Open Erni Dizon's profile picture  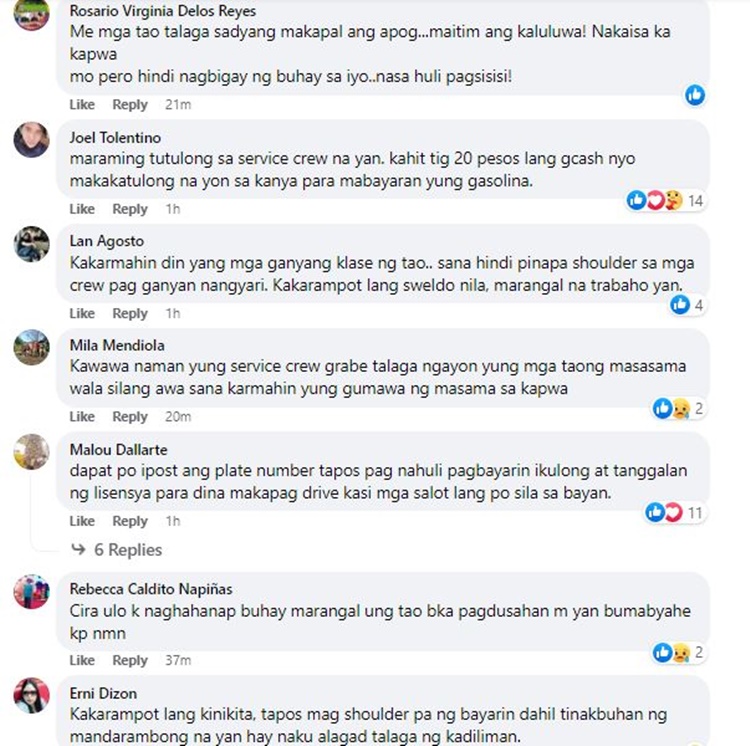[32, 695]
